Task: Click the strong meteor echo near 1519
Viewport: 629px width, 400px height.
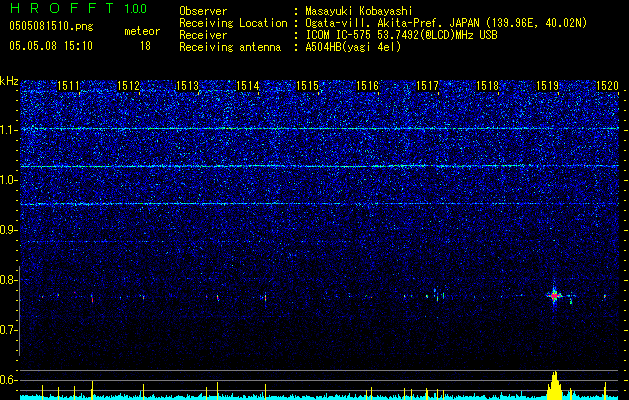Action: (554, 296)
